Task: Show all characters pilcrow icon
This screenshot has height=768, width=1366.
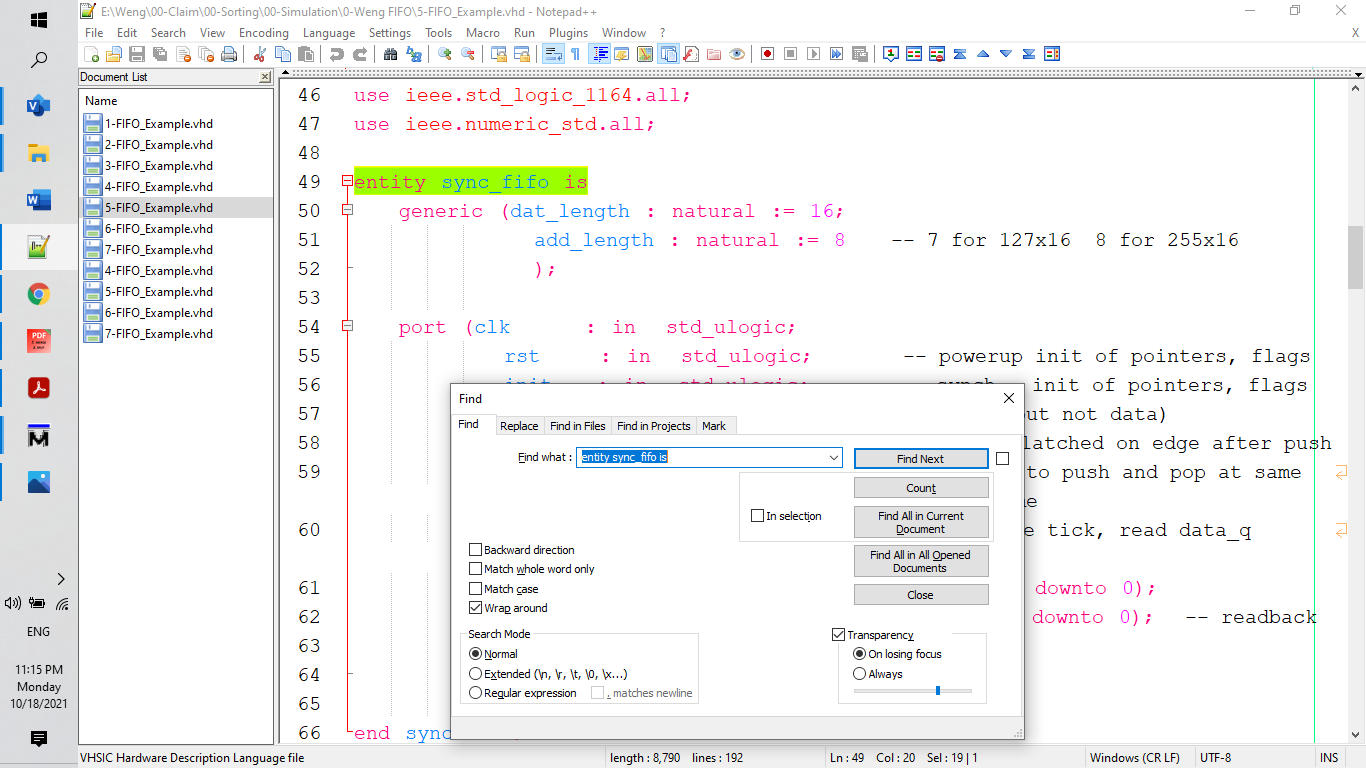Action: (575, 54)
